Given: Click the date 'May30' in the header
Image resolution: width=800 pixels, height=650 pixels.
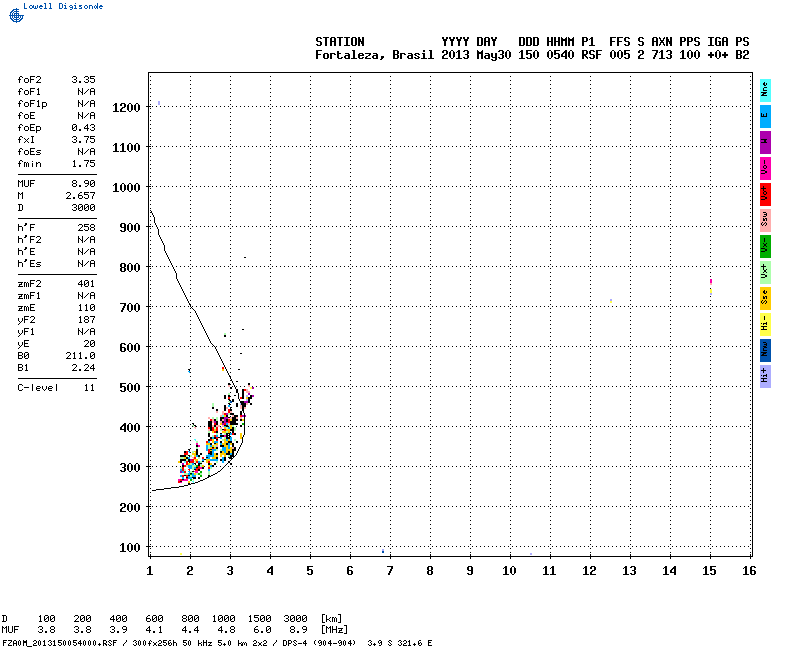Looking at the screenshot, I should click(x=493, y=55).
